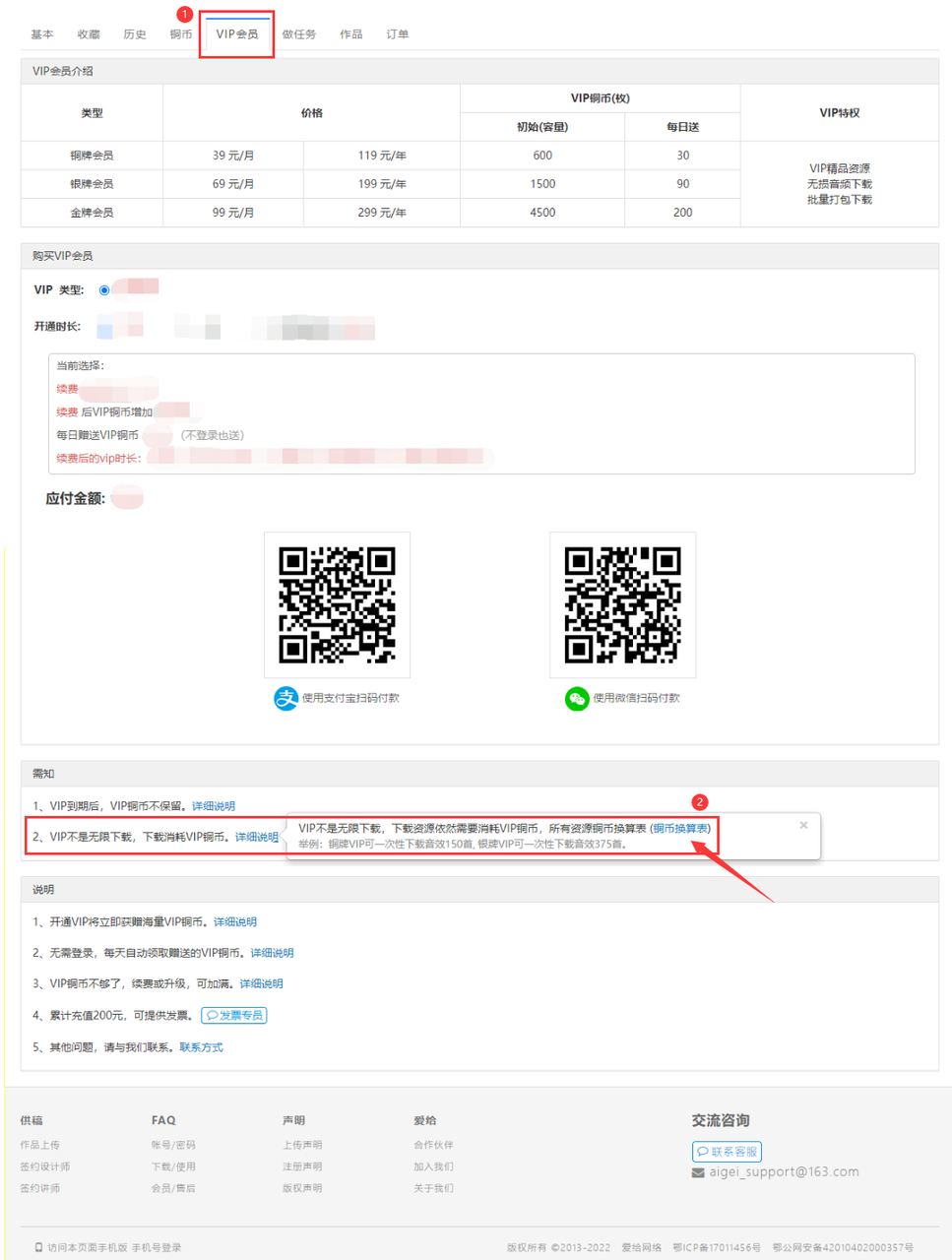Image resolution: width=952 pixels, height=1260 pixels.
Task: Click the 发票专员 chat button
Action: (x=234, y=1015)
